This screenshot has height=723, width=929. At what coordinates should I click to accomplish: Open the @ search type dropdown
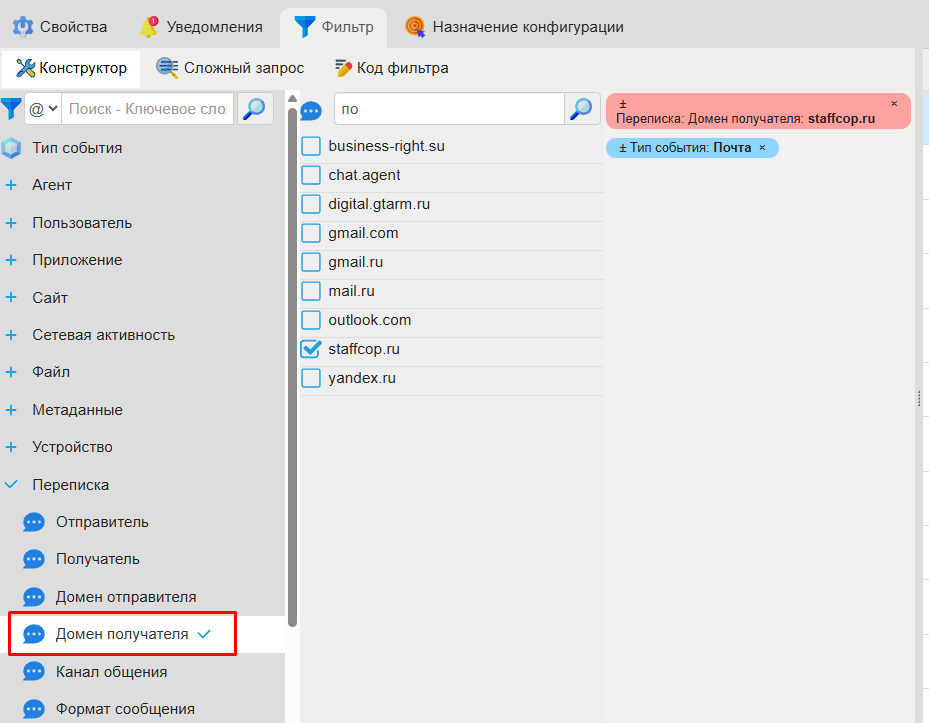pyautogui.click(x=43, y=109)
